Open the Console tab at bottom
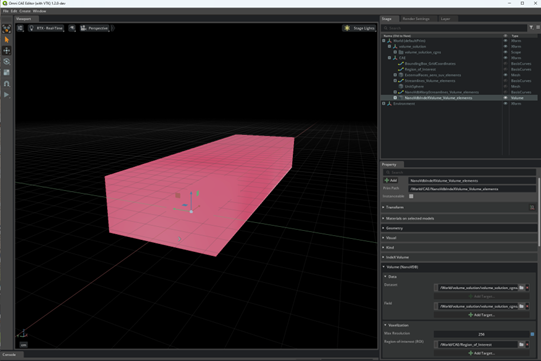The width and height of the screenshot is (541, 361). click(x=9, y=354)
